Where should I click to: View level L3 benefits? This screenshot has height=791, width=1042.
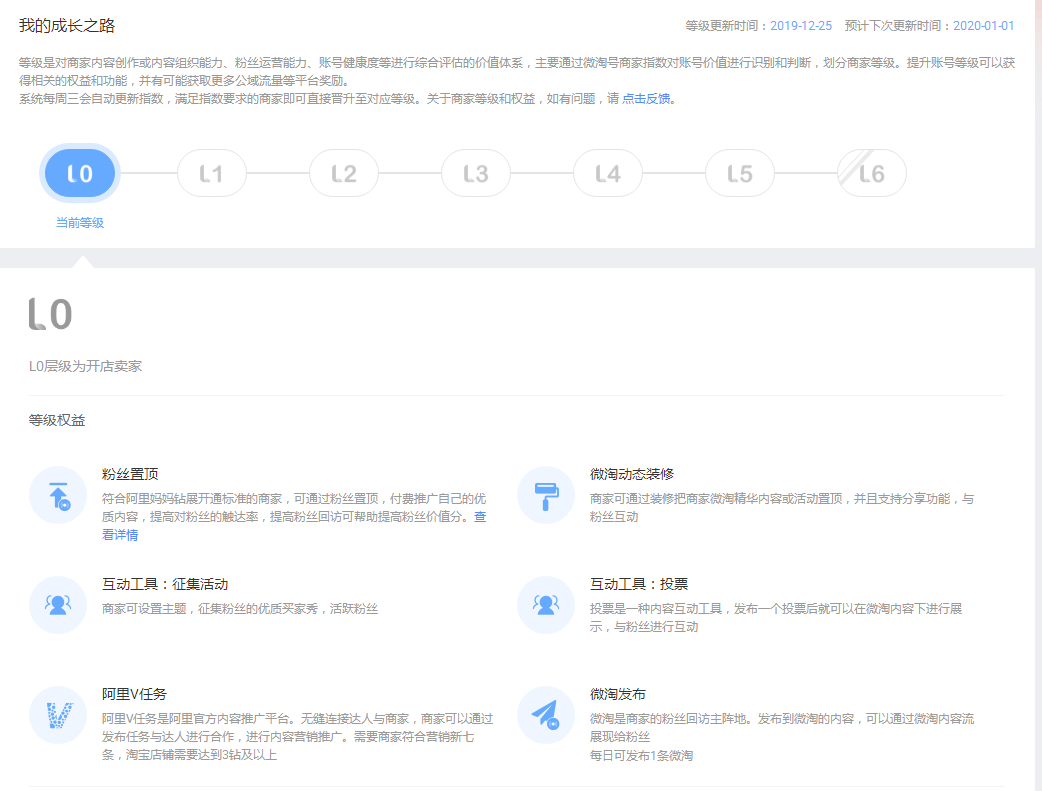(476, 174)
